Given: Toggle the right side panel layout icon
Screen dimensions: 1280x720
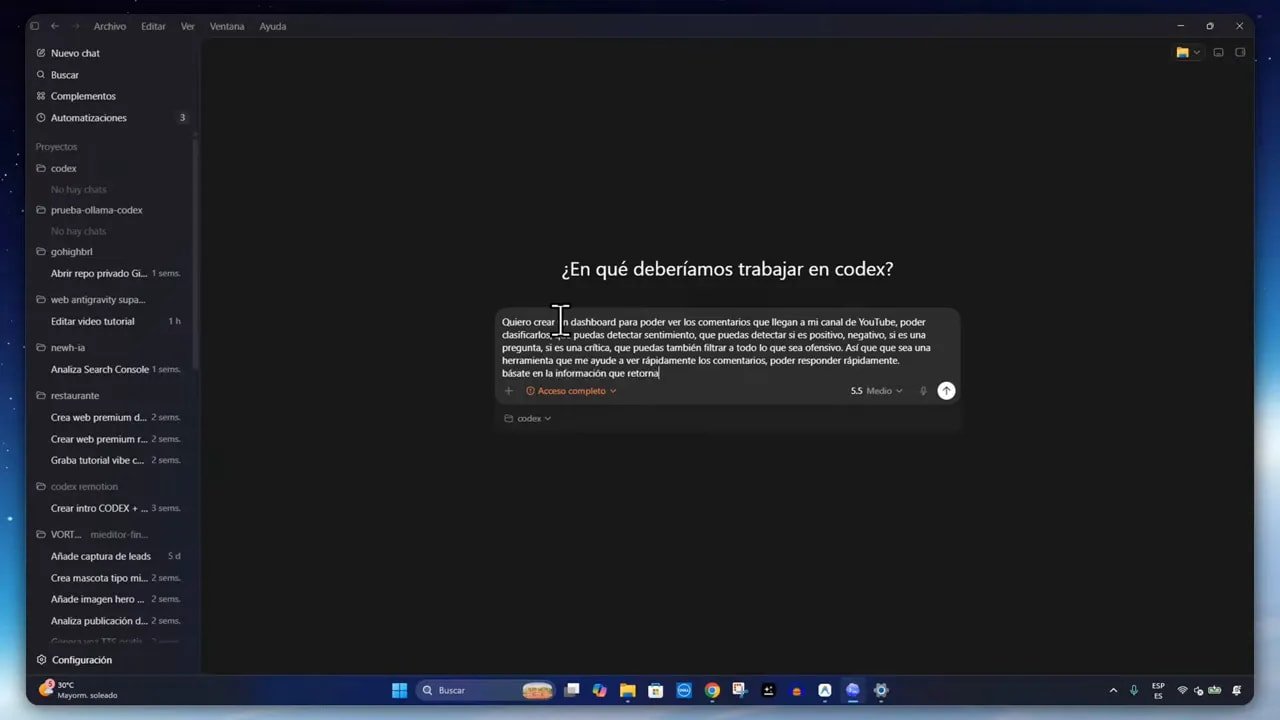Looking at the screenshot, I should 1240,52.
